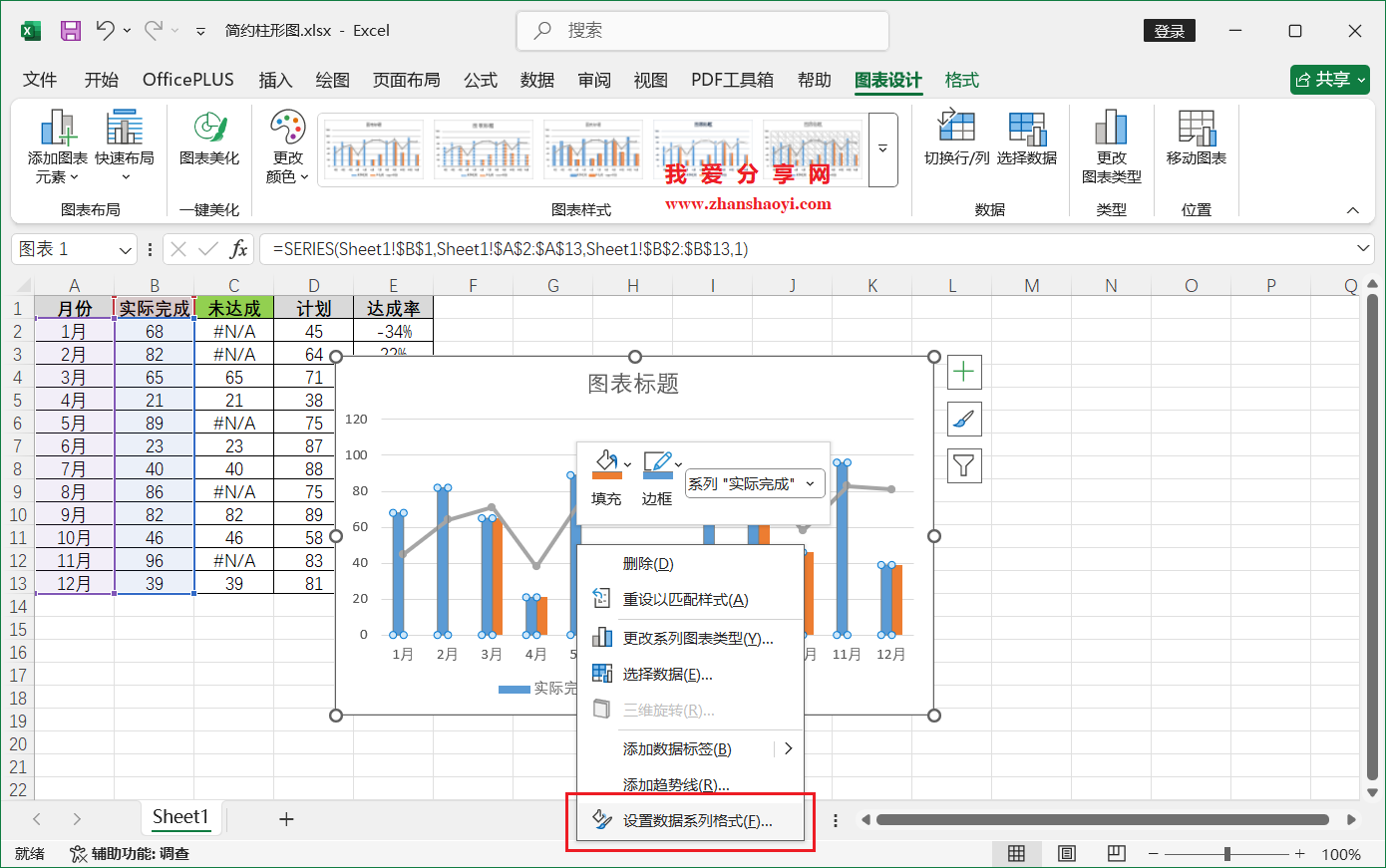This screenshot has width=1386, height=868.
Task: Toggle the chart elements plus button
Action: coord(963,371)
